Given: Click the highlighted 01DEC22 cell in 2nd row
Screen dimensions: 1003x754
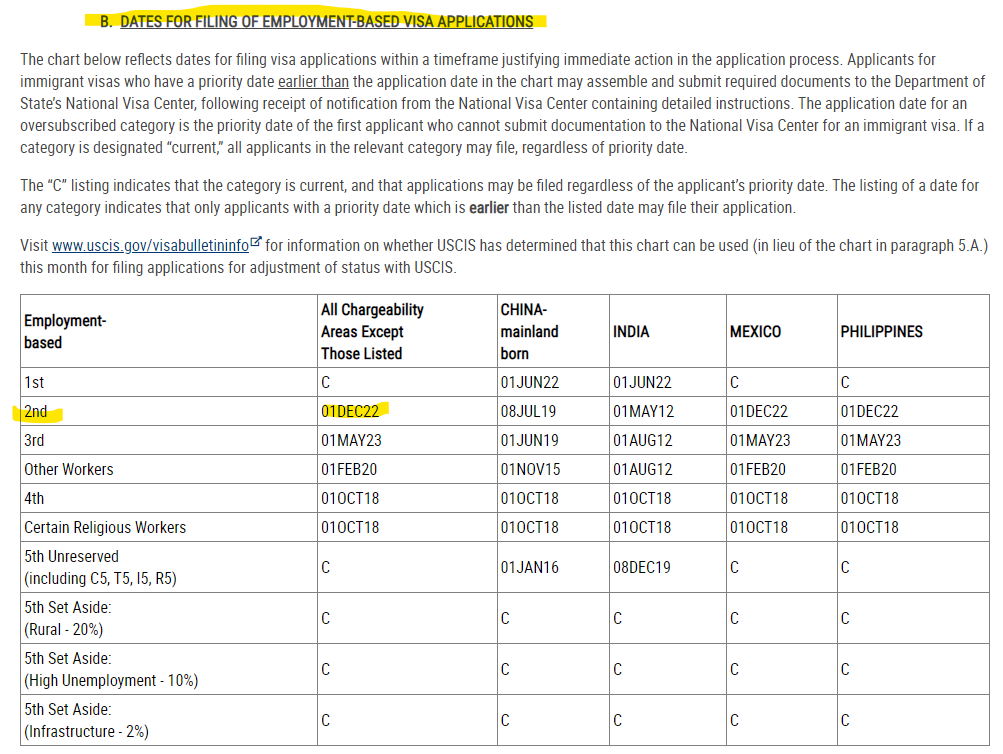Looking at the screenshot, I should click(x=350, y=411).
